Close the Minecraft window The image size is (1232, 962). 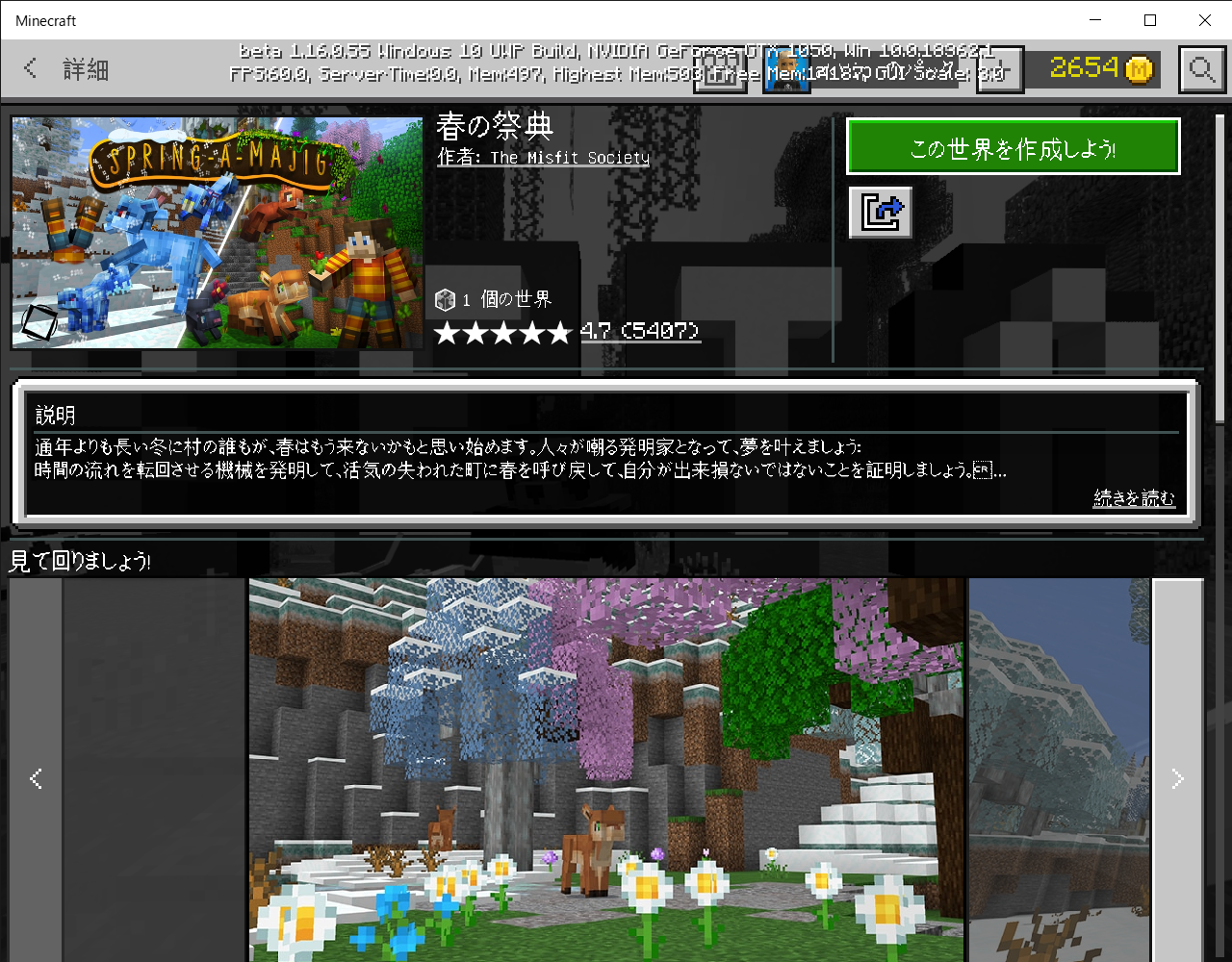coord(1205,20)
